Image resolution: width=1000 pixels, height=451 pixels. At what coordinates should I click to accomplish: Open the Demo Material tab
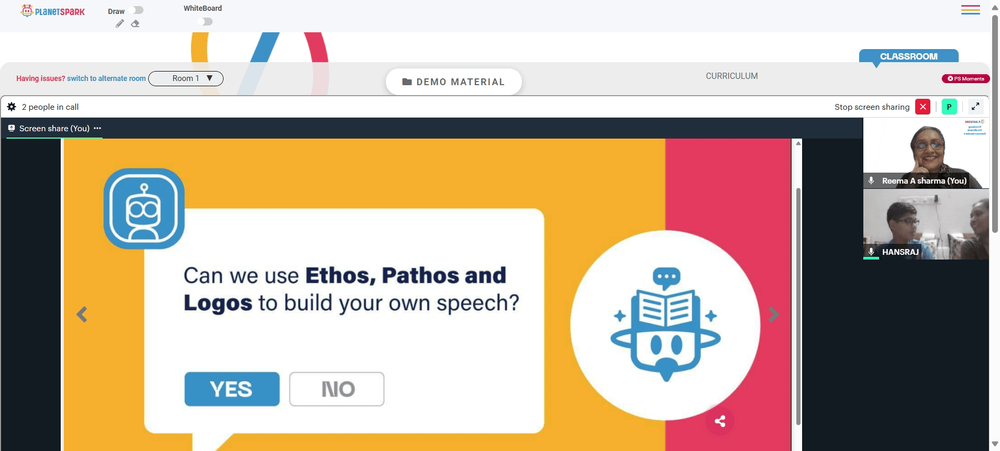(453, 82)
